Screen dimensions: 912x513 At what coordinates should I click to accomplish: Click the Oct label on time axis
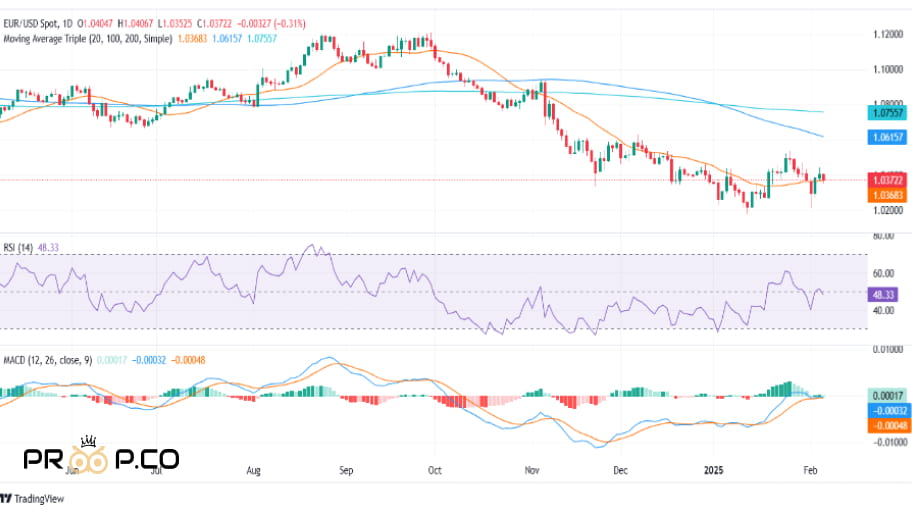click(434, 470)
